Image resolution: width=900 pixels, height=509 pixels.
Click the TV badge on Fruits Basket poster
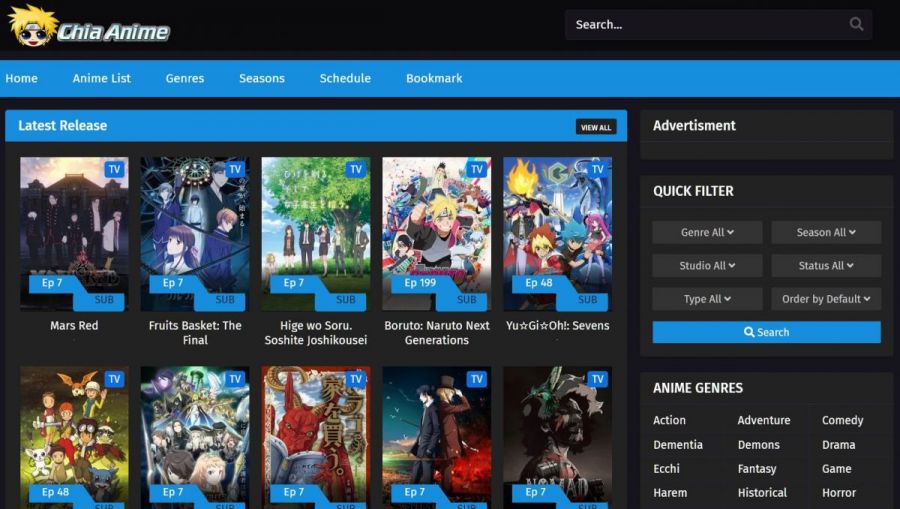235,169
